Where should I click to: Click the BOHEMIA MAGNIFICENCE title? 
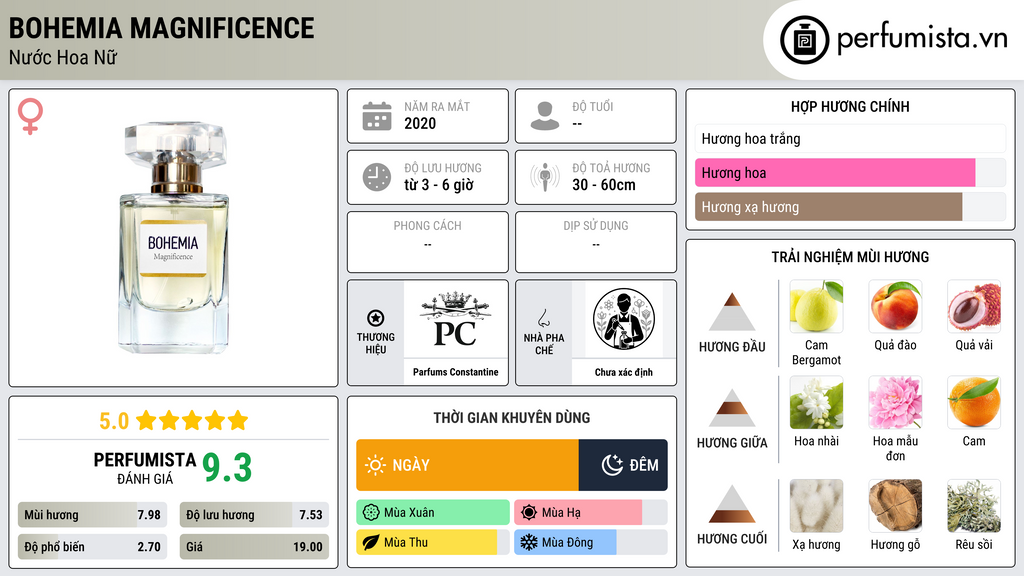(x=161, y=28)
